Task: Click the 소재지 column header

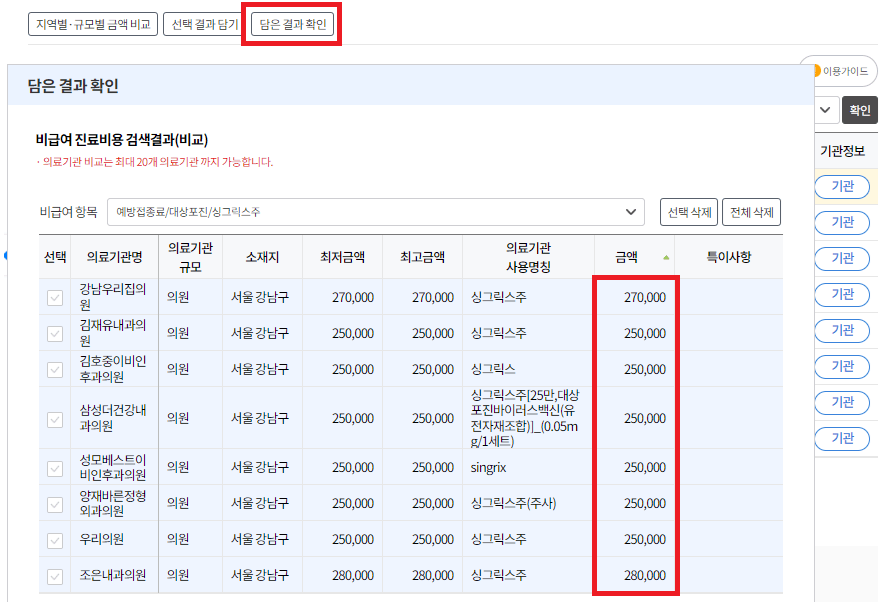Action: coord(262,257)
